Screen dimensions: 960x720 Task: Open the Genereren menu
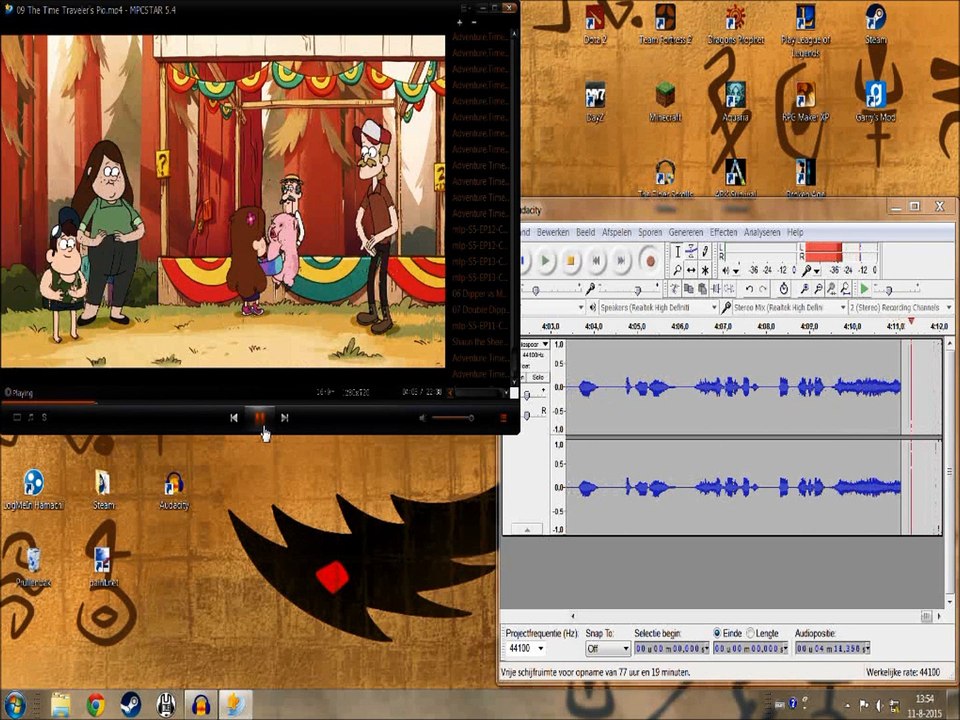pyautogui.click(x=686, y=232)
